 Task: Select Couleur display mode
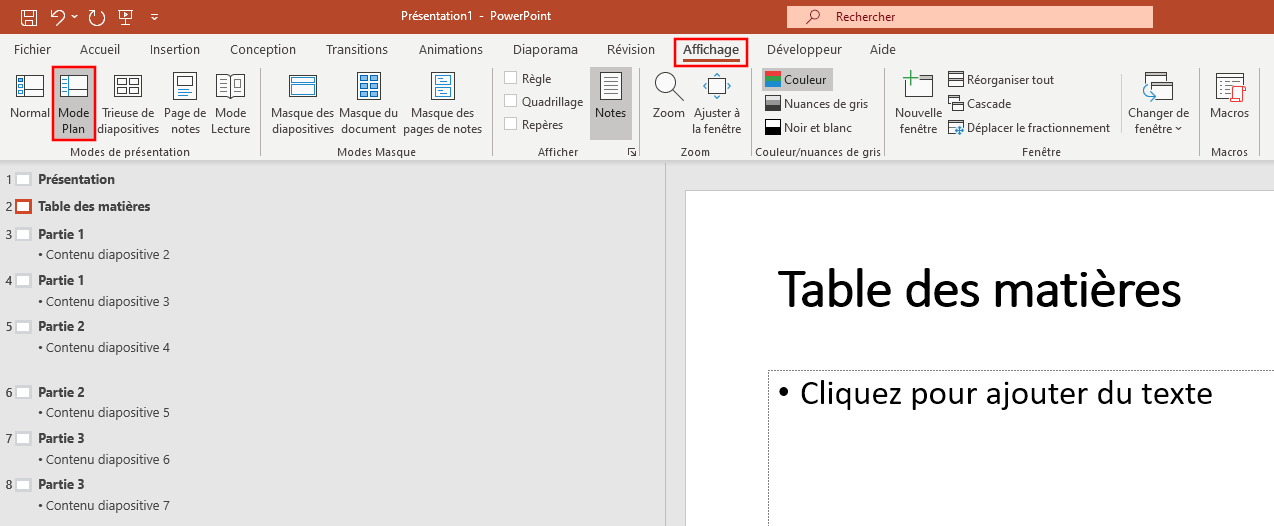coord(797,80)
